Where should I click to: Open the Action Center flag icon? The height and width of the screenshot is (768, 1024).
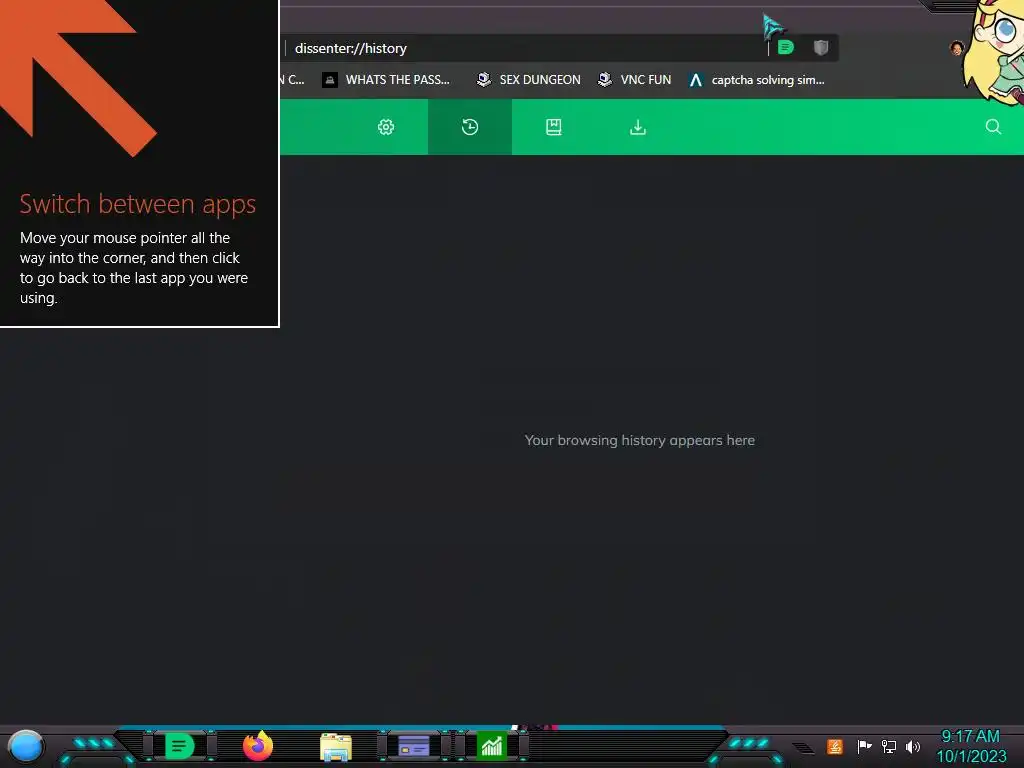[864, 746]
